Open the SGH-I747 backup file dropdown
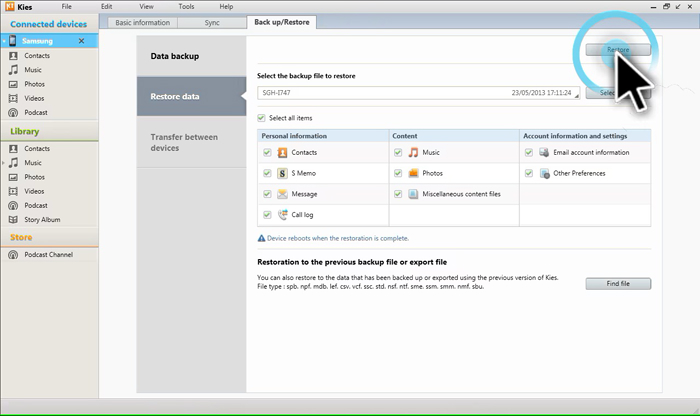The image size is (700, 416). [x=418, y=93]
